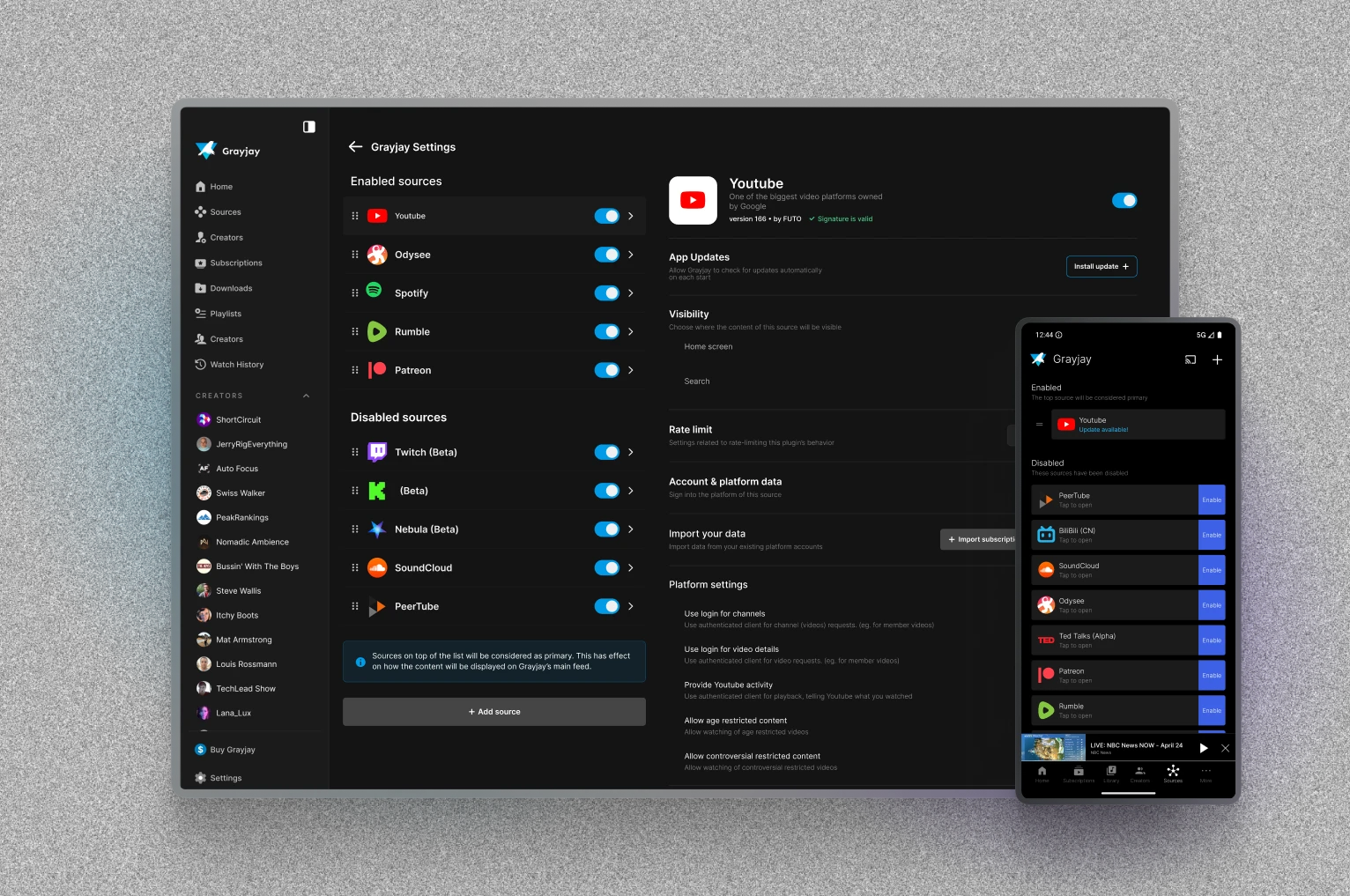Viewport: 1350px width, 896px height.
Task: Collapse the CREATORS sidebar section
Action: point(307,396)
